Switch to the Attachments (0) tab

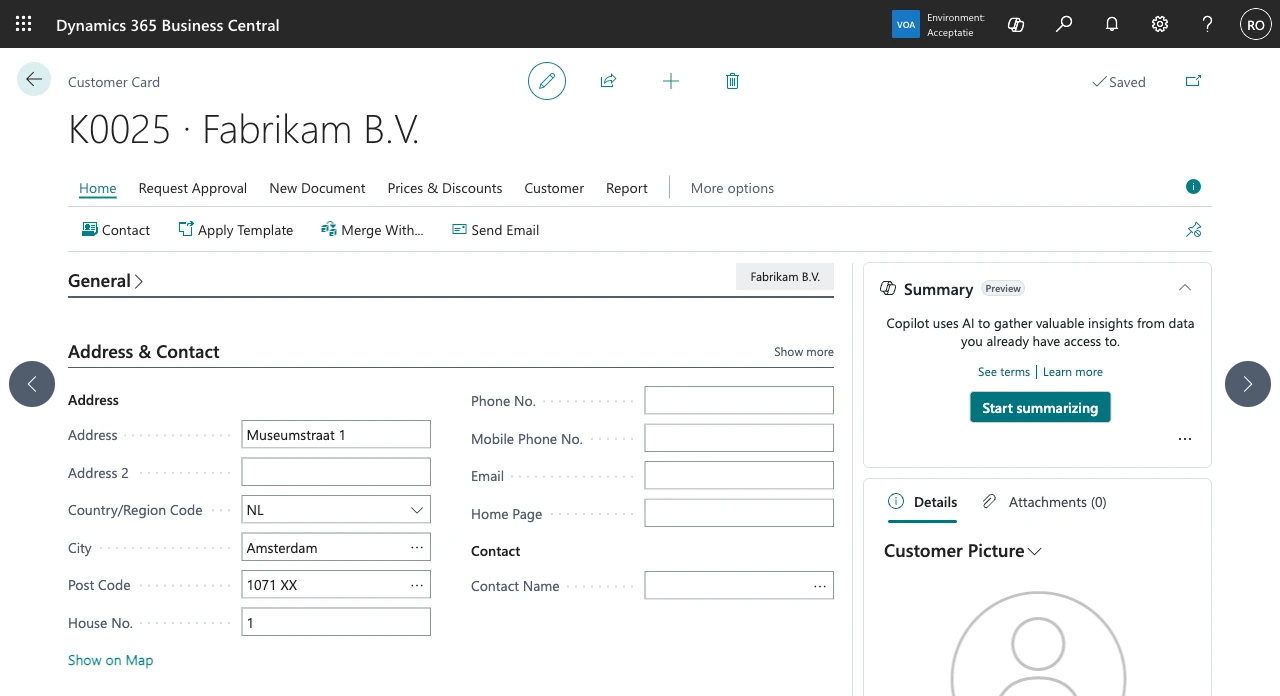(x=1045, y=502)
